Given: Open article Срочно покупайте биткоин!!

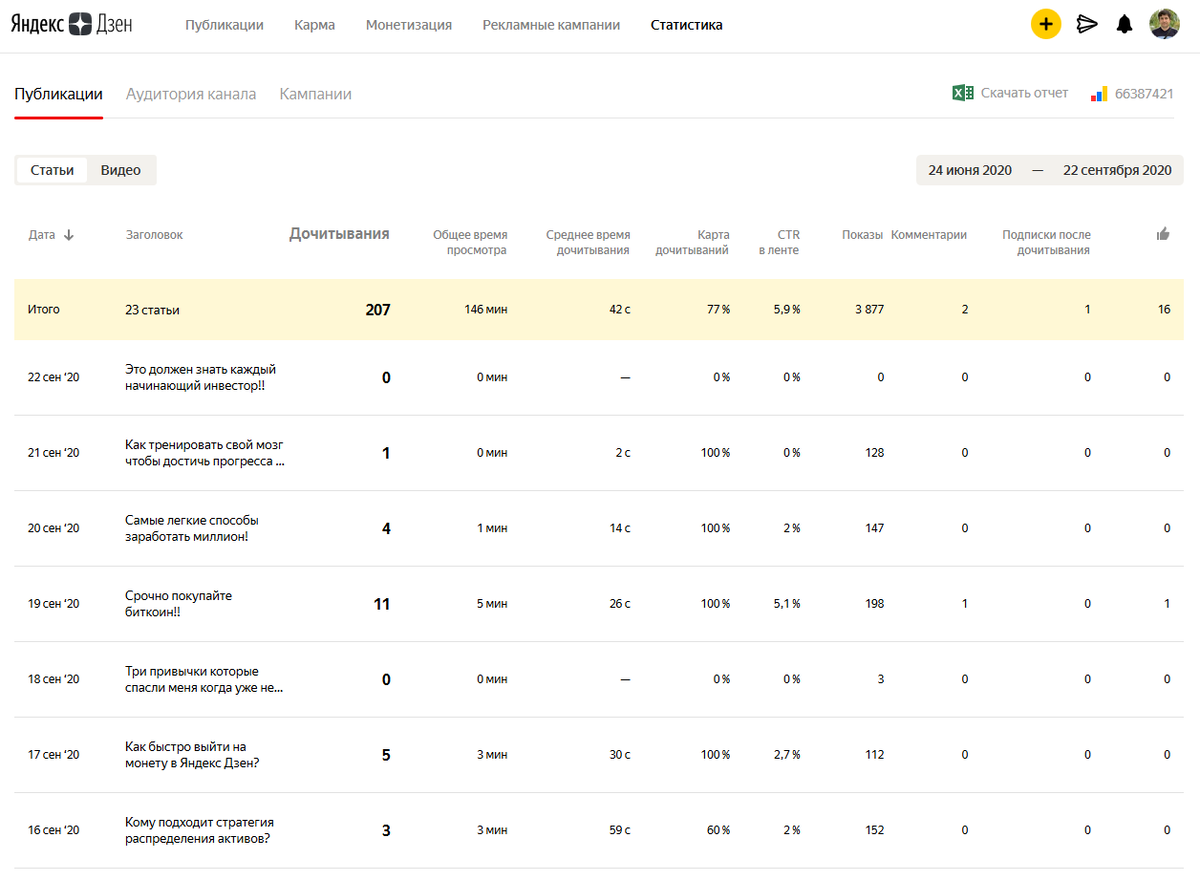Looking at the screenshot, I should (178, 604).
